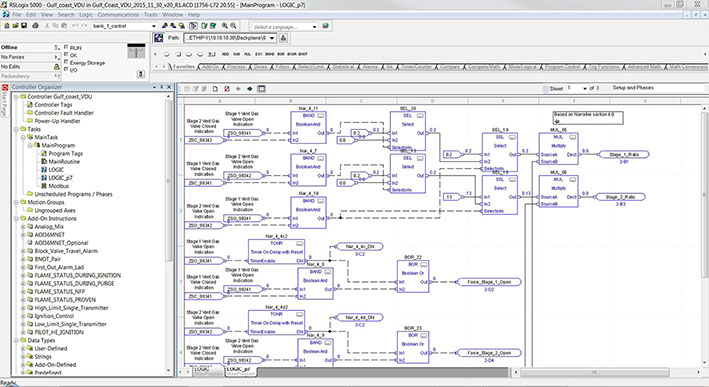The height and width of the screenshot is (387, 709).
Task: Click the Print toolbar icon
Action: pos(35,26)
